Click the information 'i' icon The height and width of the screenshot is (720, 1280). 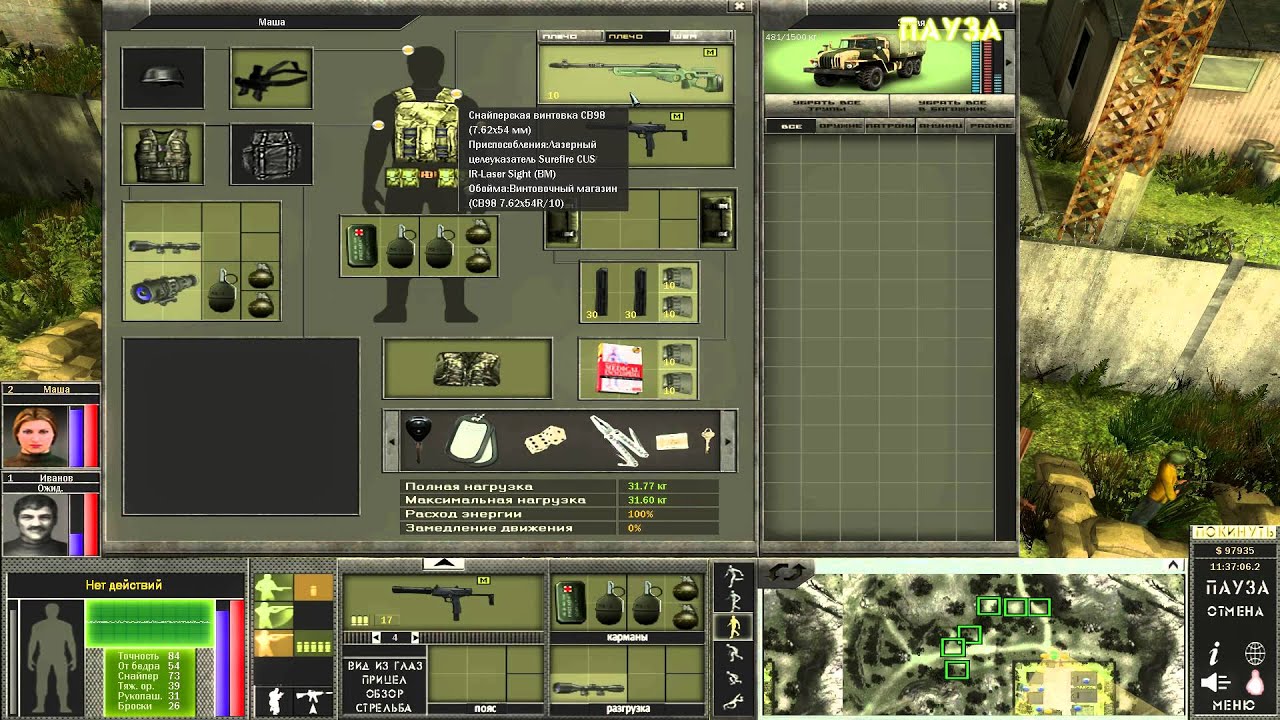(1215, 655)
